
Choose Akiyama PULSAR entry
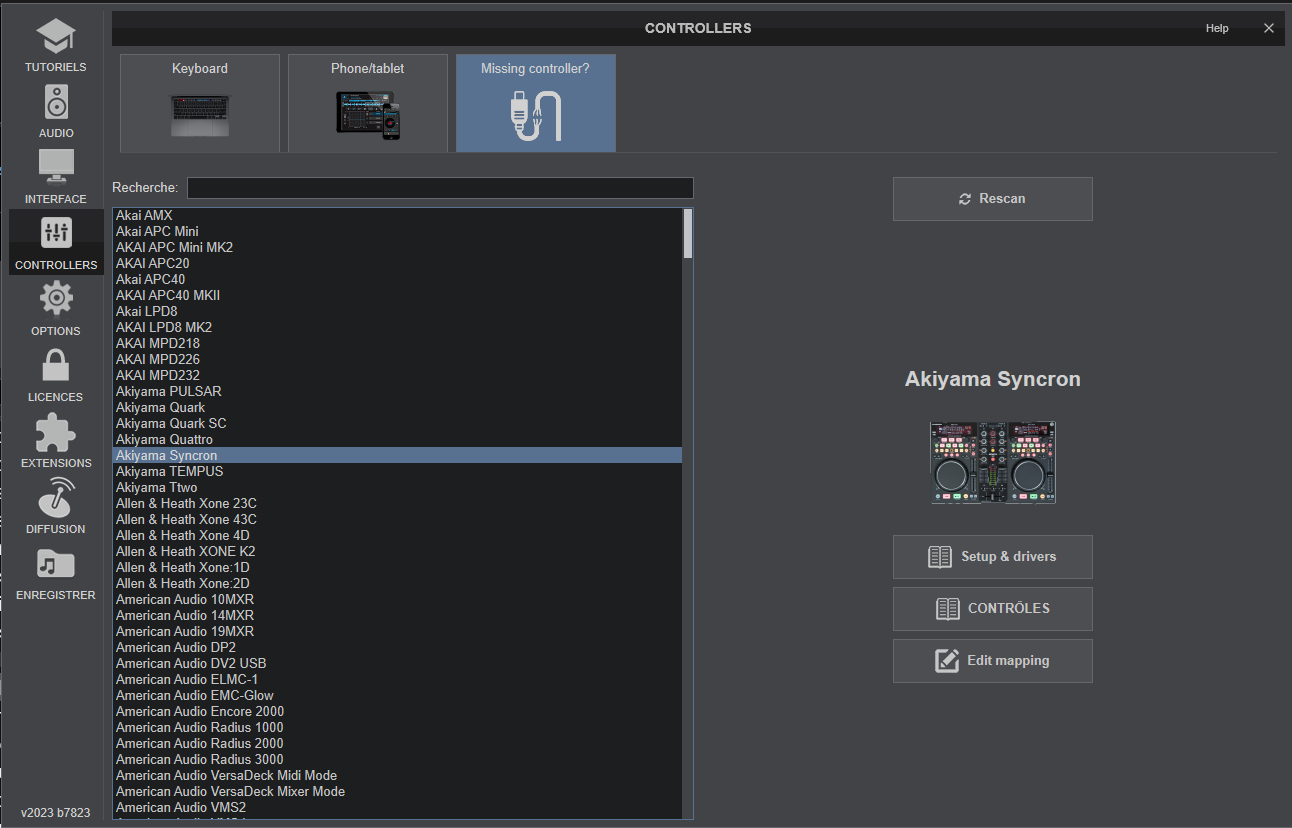[x=397, y=391]
